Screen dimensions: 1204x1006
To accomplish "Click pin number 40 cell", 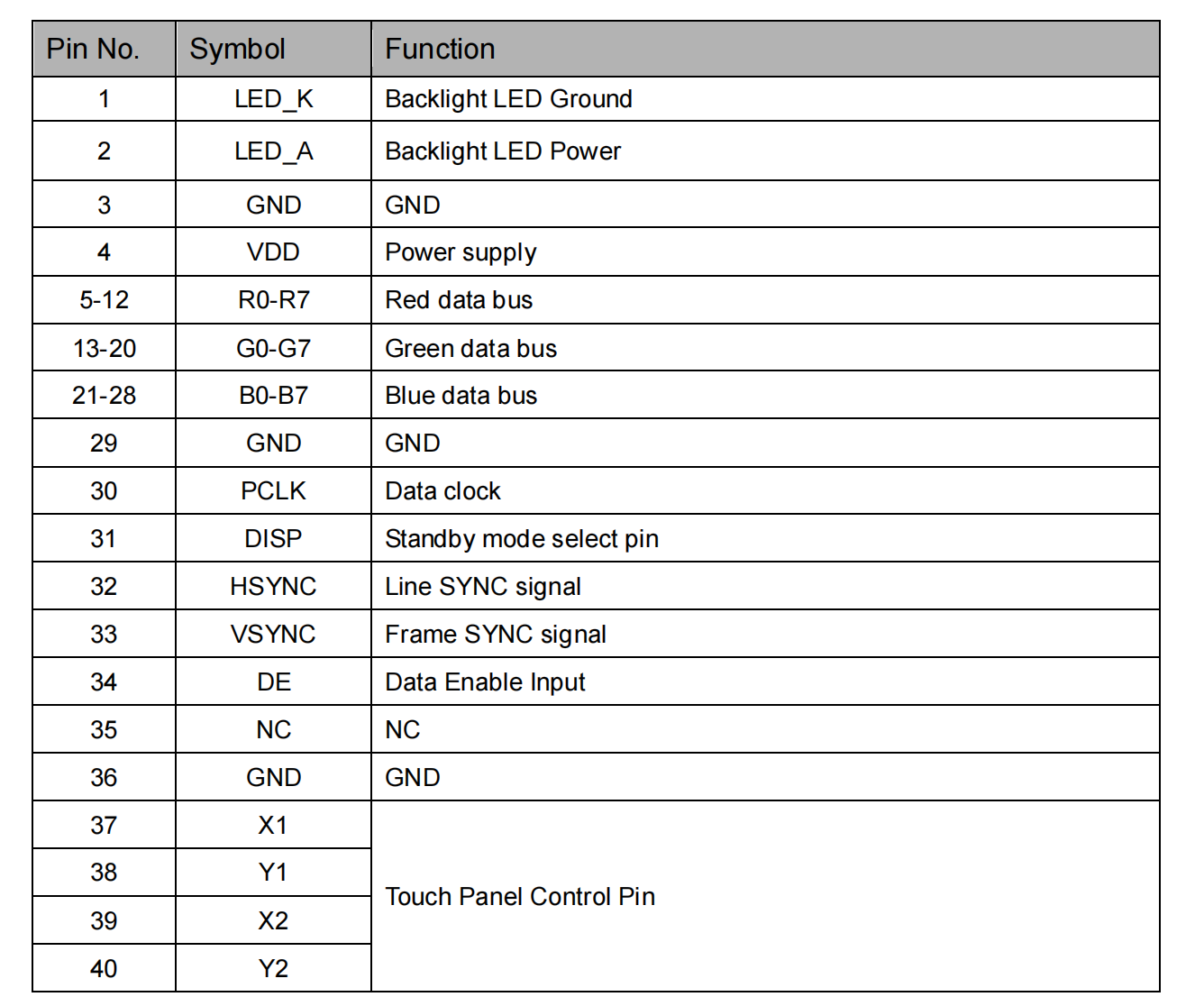I will (104, 969).
